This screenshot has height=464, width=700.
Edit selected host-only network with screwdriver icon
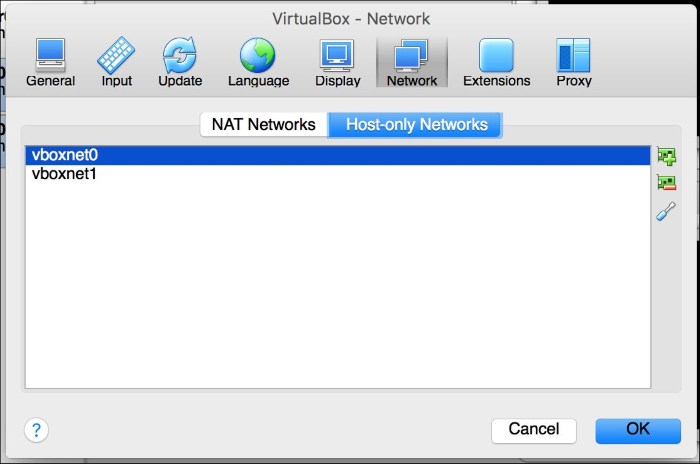click(666, 211)
